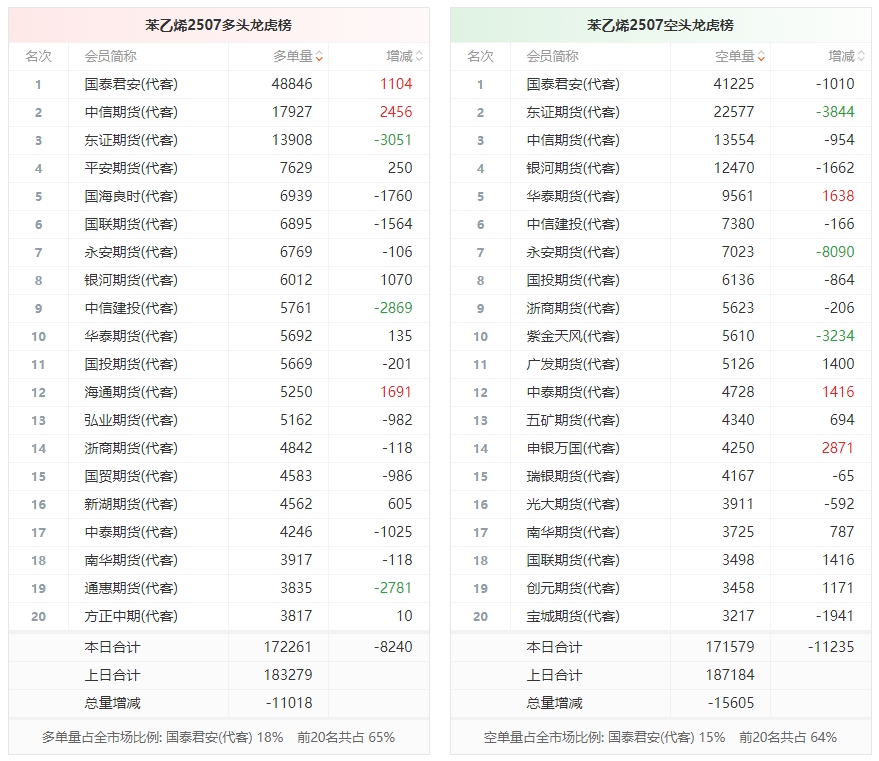Click short 上日合计 value 187184
879x761 pixels.
point(730,675)
